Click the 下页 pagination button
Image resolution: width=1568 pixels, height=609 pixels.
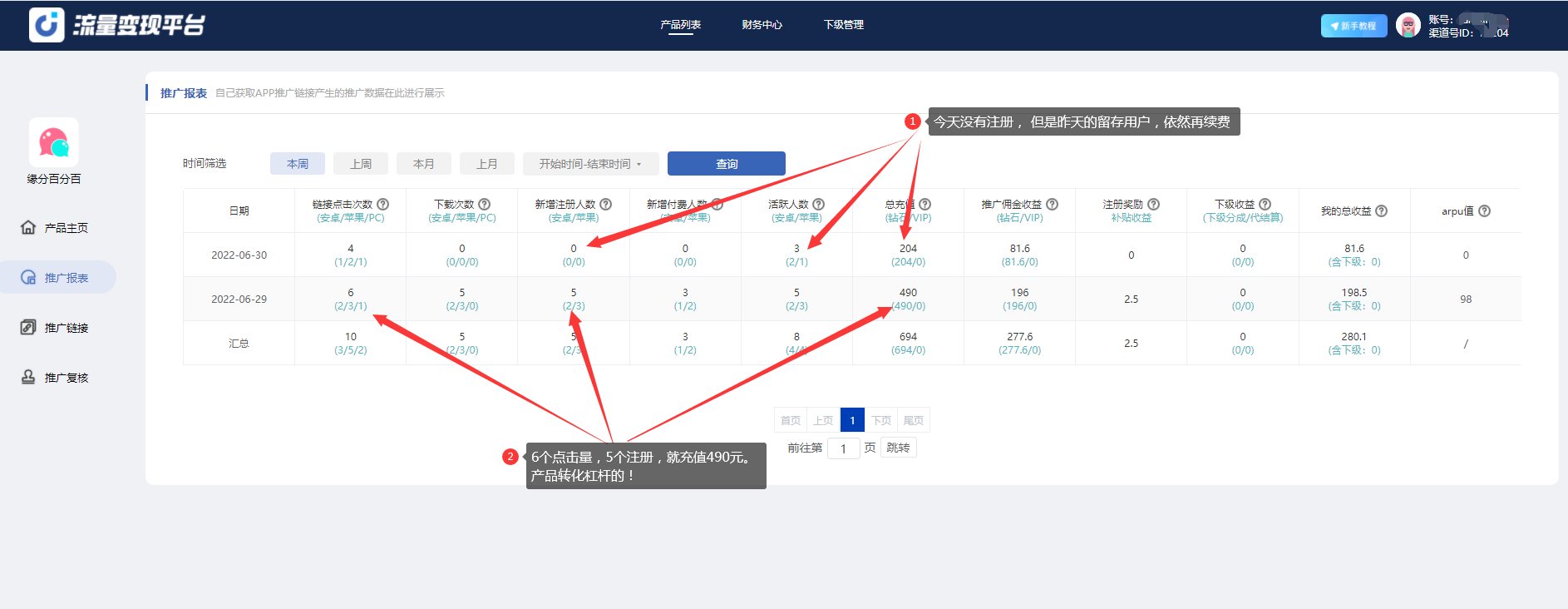click(x=881, y=420)
